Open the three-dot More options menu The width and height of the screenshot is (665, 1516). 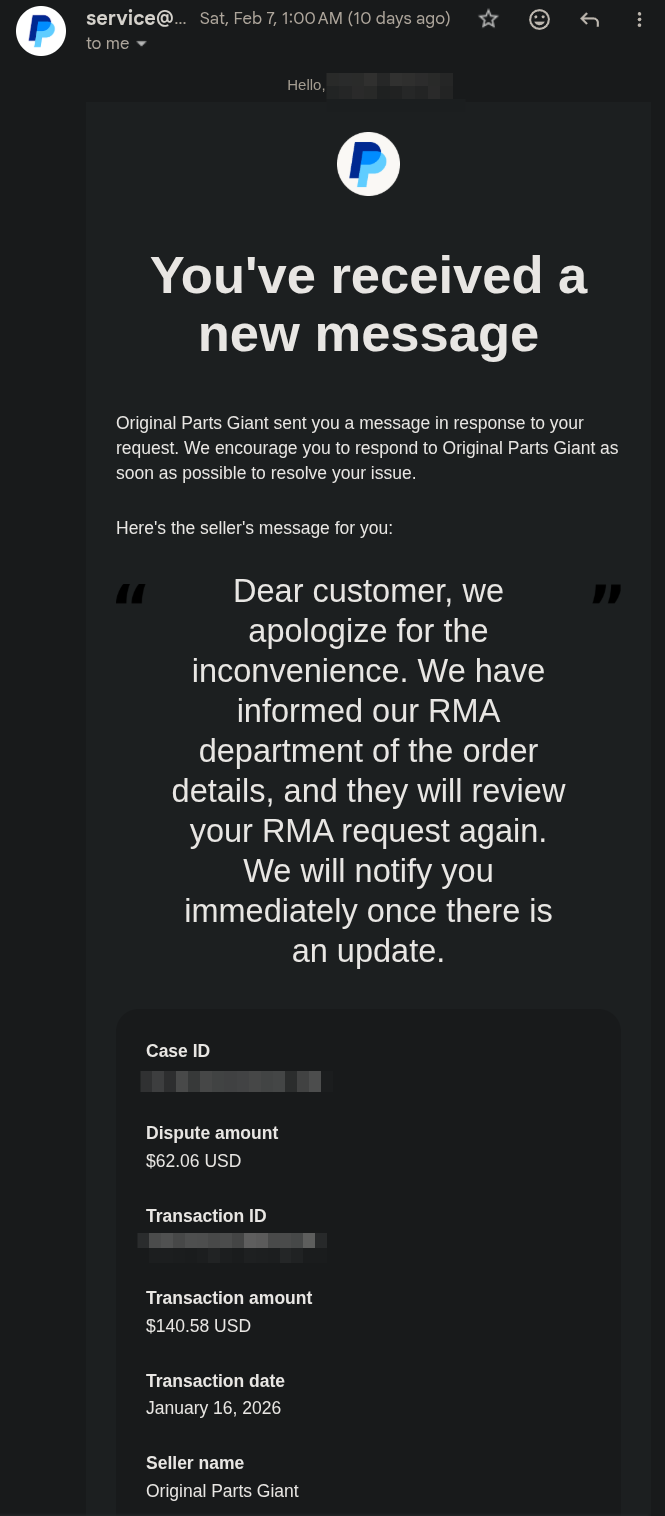(639, 19)
